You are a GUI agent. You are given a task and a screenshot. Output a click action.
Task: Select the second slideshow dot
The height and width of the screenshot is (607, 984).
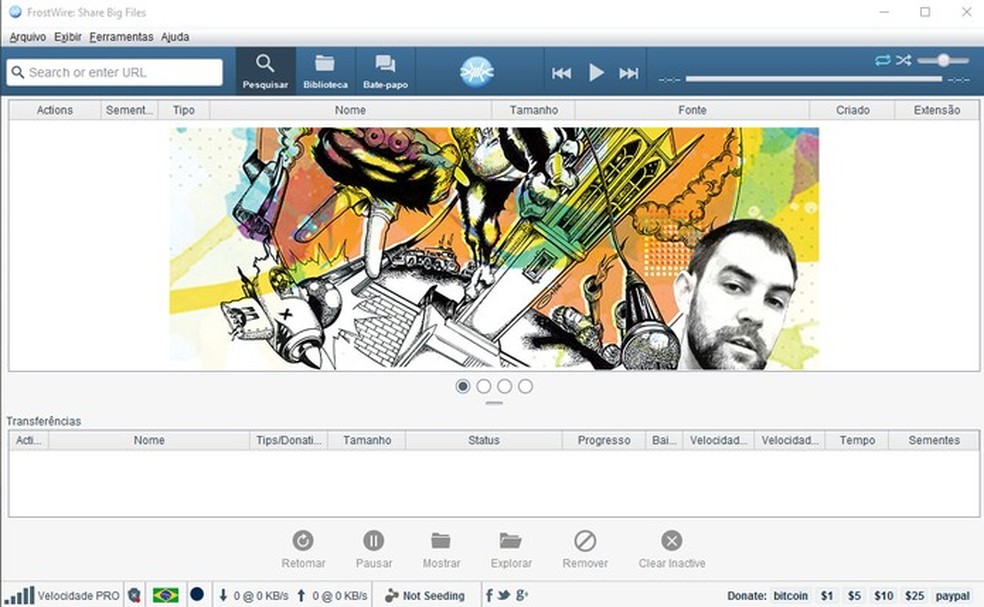point(483,386)
